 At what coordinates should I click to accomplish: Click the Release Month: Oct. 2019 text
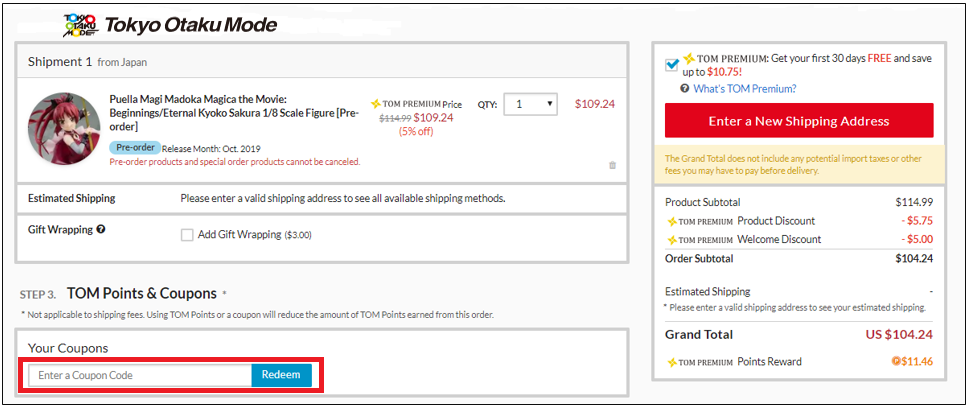tap(211, 149)
